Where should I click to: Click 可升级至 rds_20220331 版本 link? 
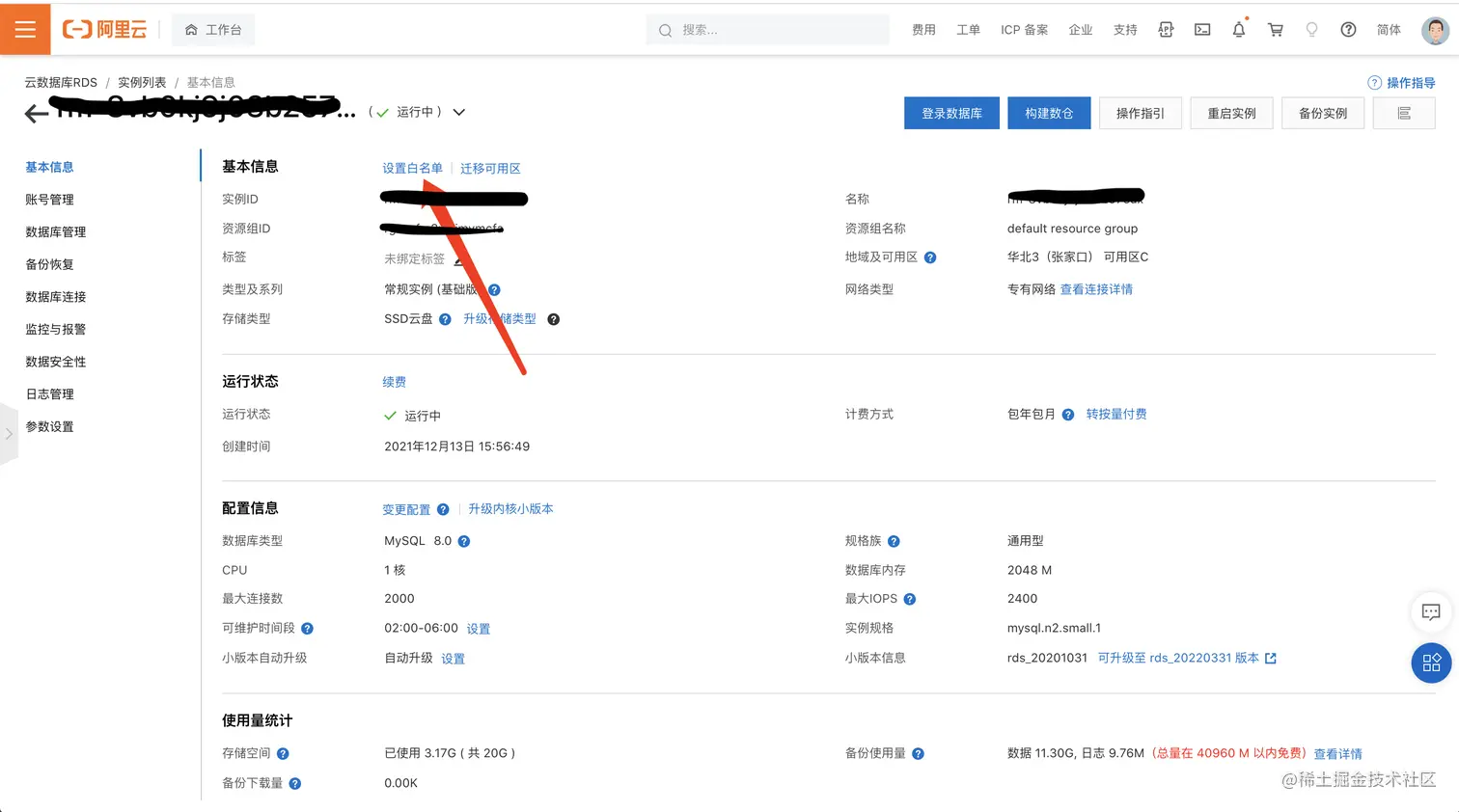click(1187, 658)
